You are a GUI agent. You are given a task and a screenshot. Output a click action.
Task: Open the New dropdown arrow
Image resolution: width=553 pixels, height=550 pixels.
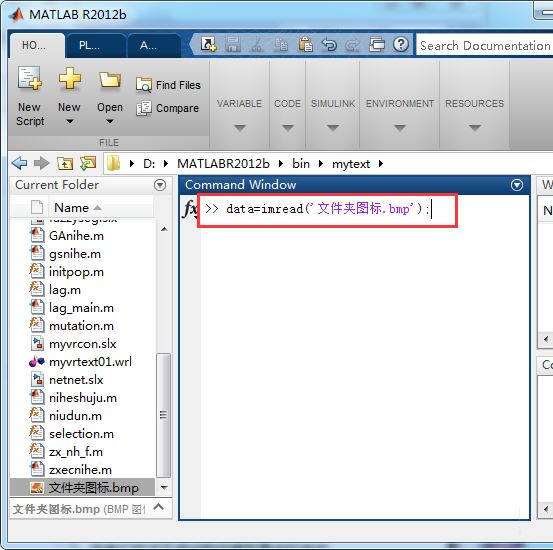pyautogui.click(x=70, y=121)
